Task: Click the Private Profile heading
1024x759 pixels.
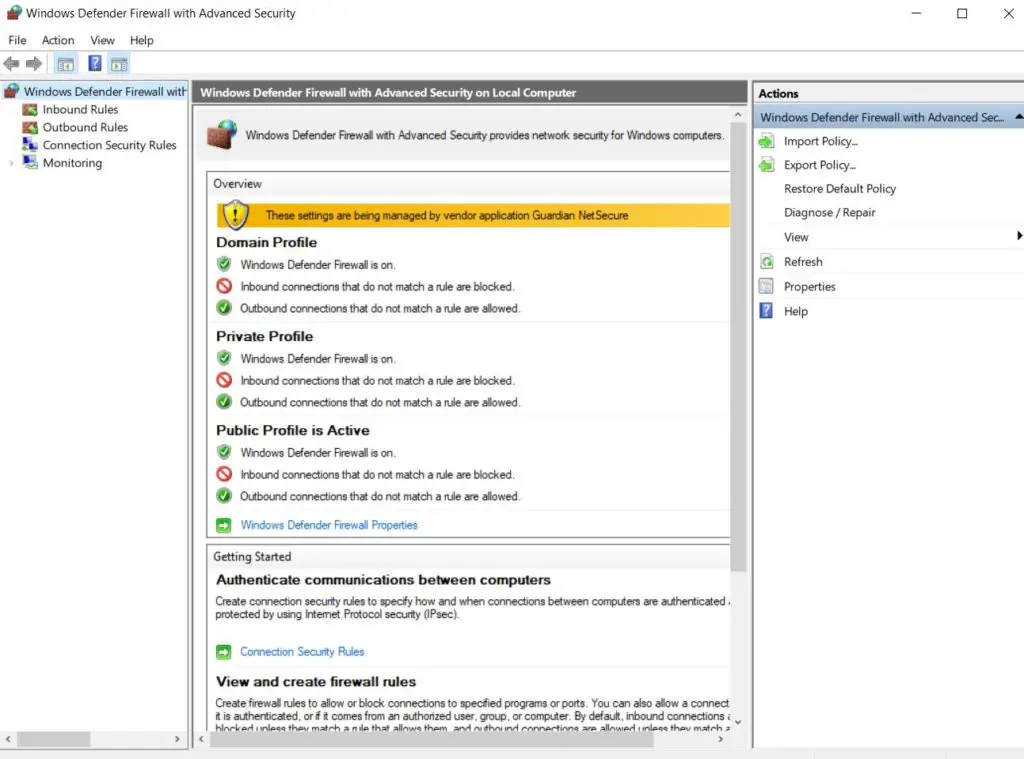Action: 264,336
